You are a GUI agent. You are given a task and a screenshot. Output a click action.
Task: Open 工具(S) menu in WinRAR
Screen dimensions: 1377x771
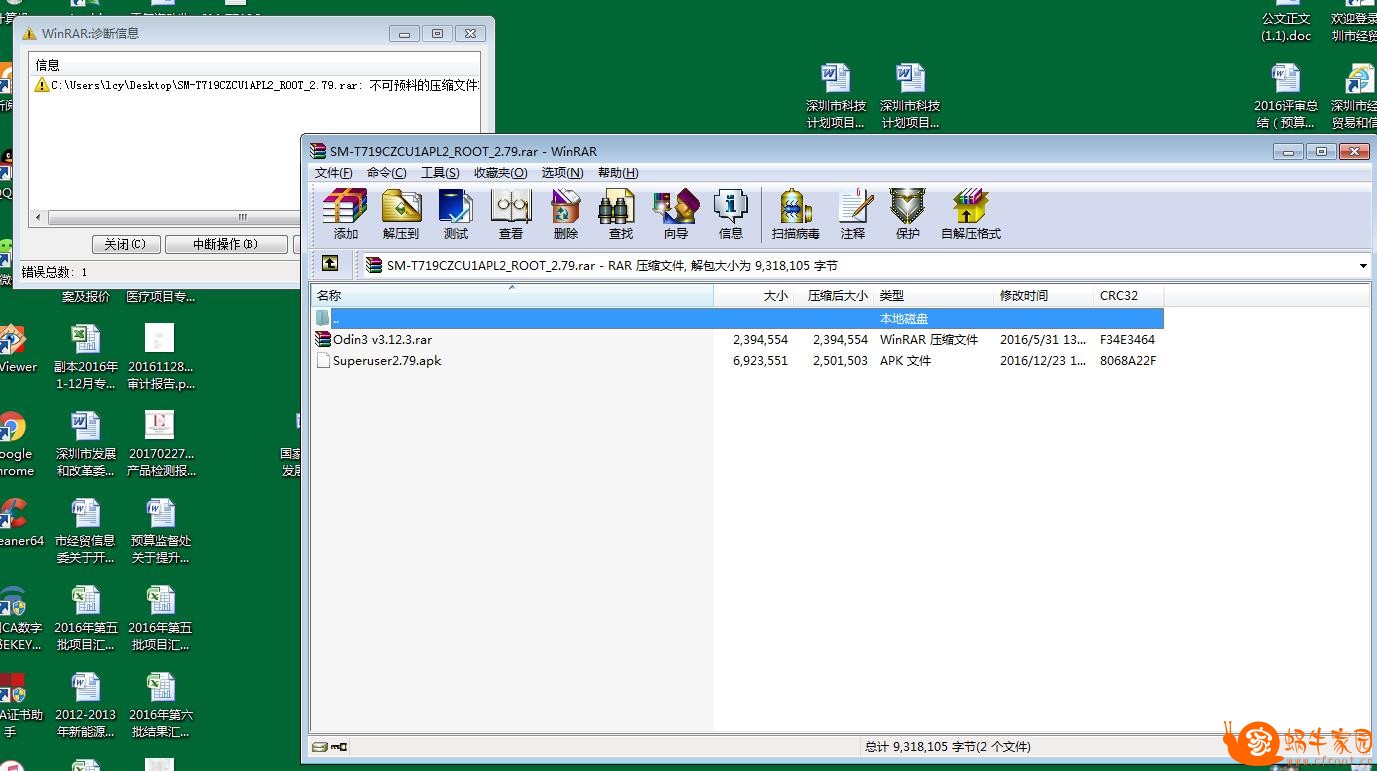tap(440, 173)
